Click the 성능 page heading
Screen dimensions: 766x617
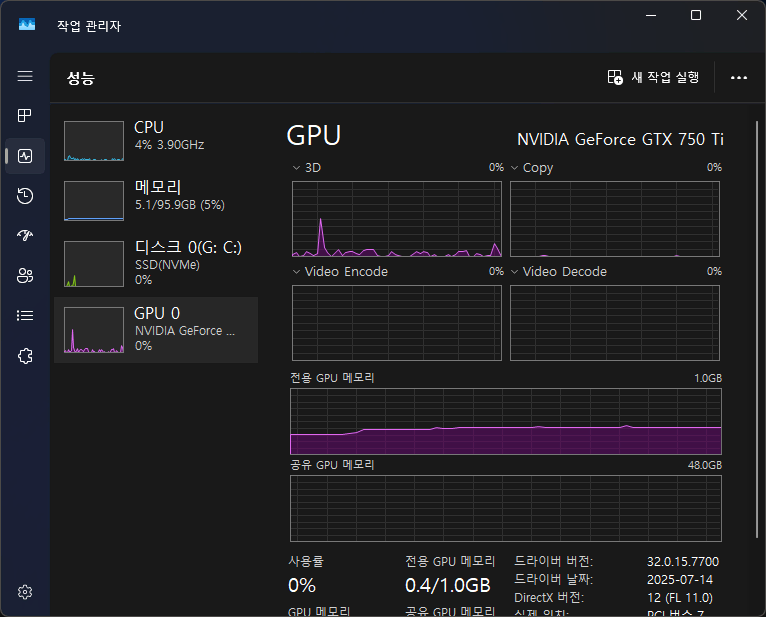click(81, 78)
